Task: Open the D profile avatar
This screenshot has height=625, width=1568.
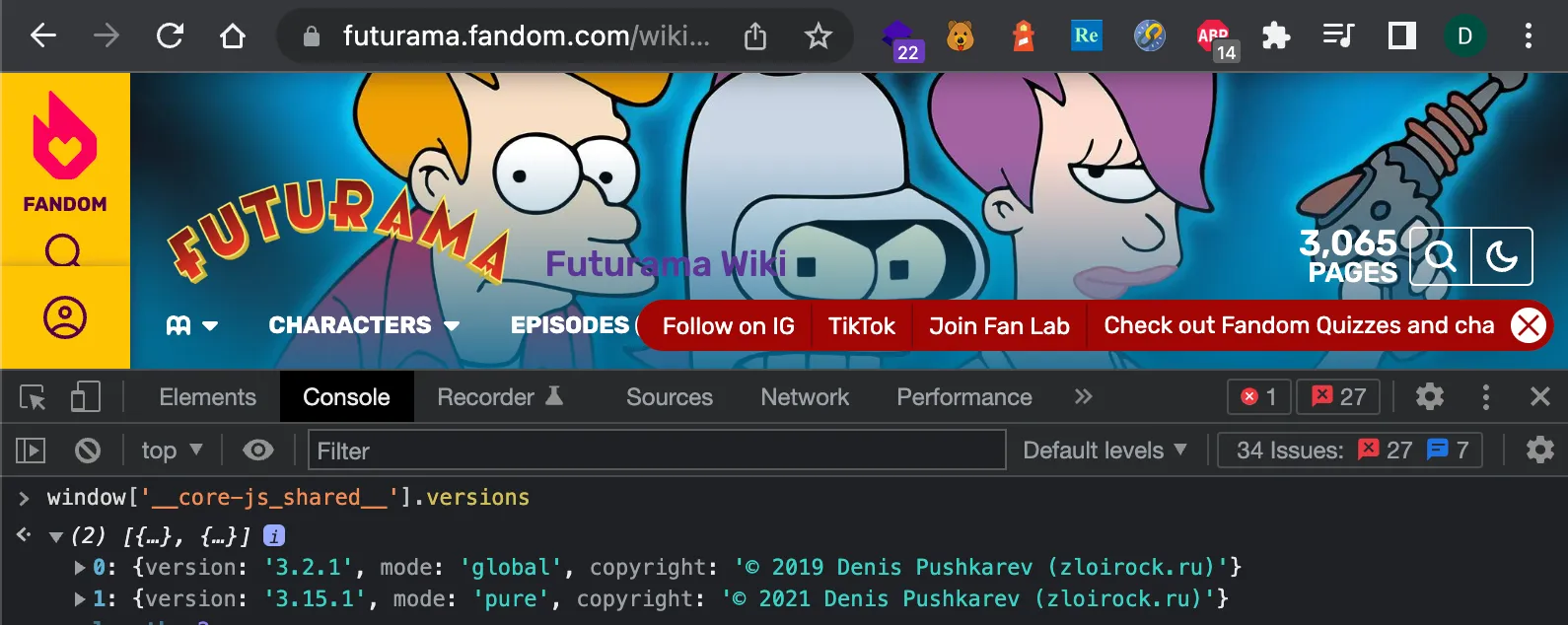Action: pyautogui.click(x=1465, y=36)
